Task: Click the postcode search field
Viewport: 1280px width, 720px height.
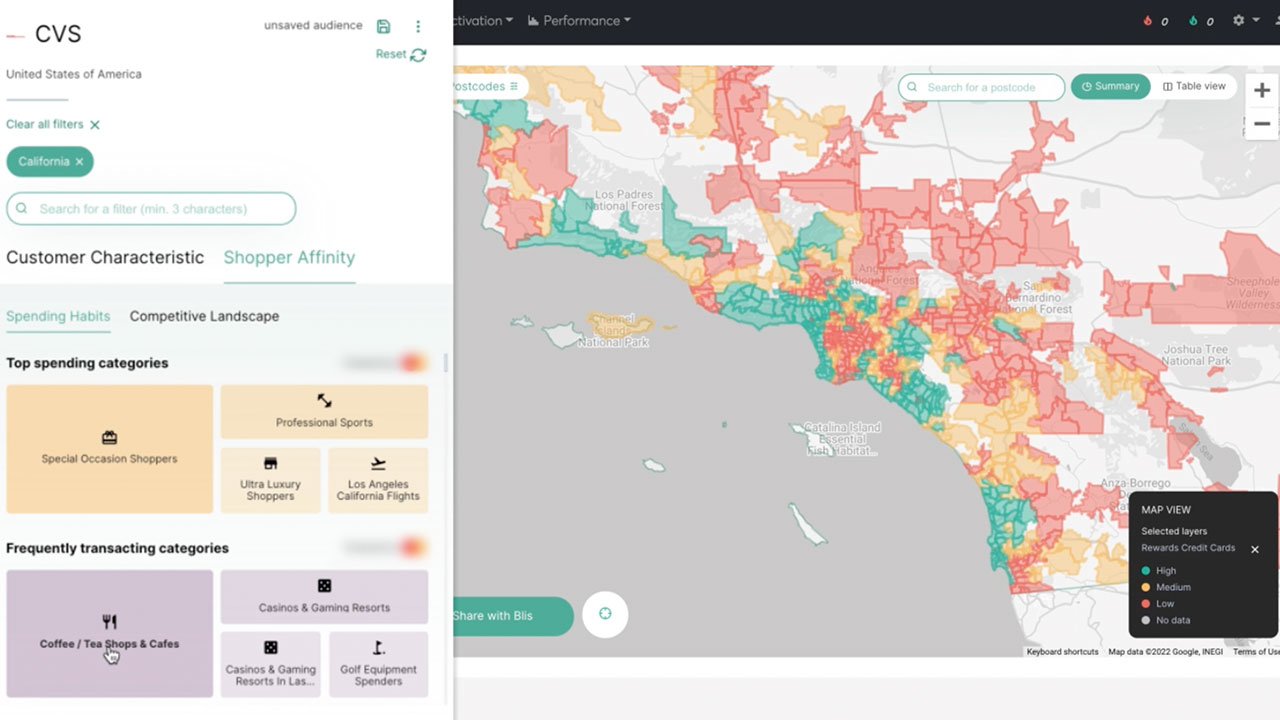Action: pos(982,87)
